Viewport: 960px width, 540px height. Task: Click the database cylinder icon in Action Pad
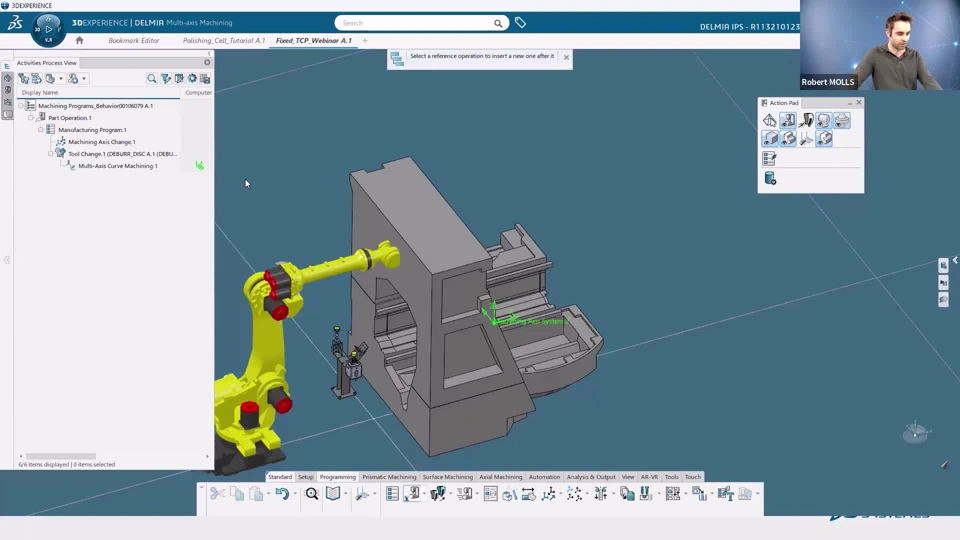click(770, 178)
